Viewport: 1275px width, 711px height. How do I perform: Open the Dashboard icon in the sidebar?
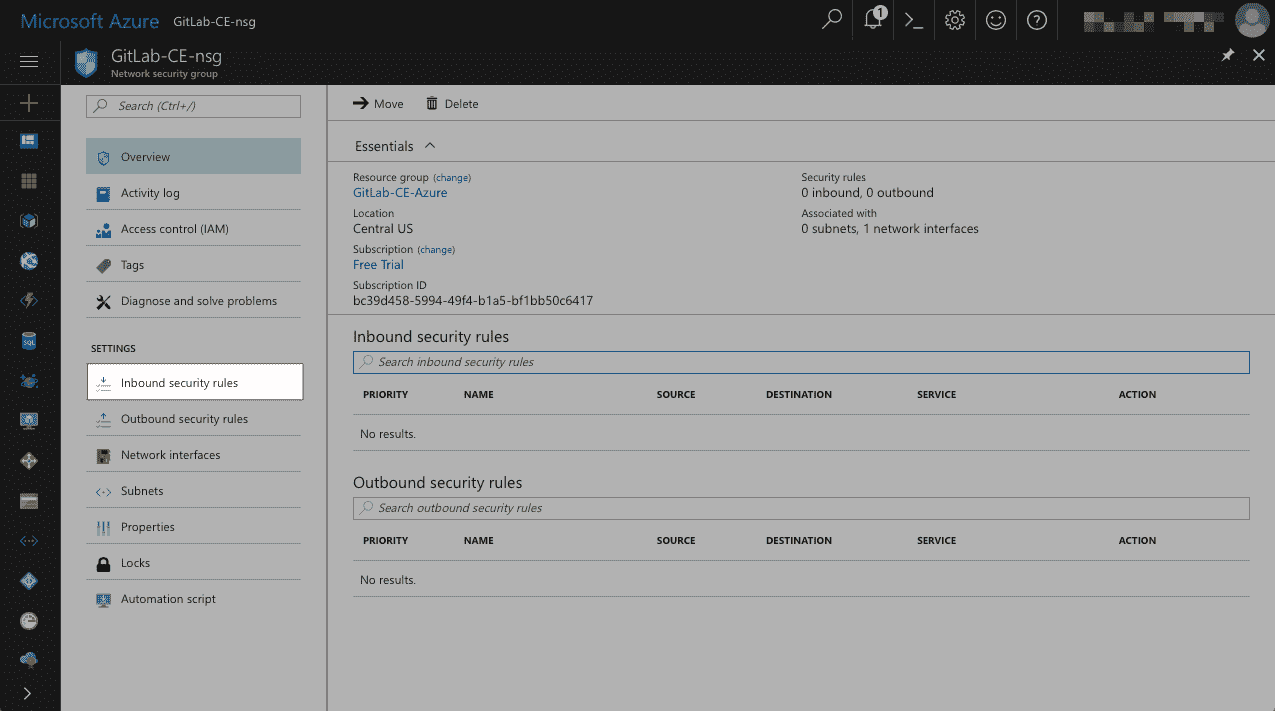click(29, 141)
